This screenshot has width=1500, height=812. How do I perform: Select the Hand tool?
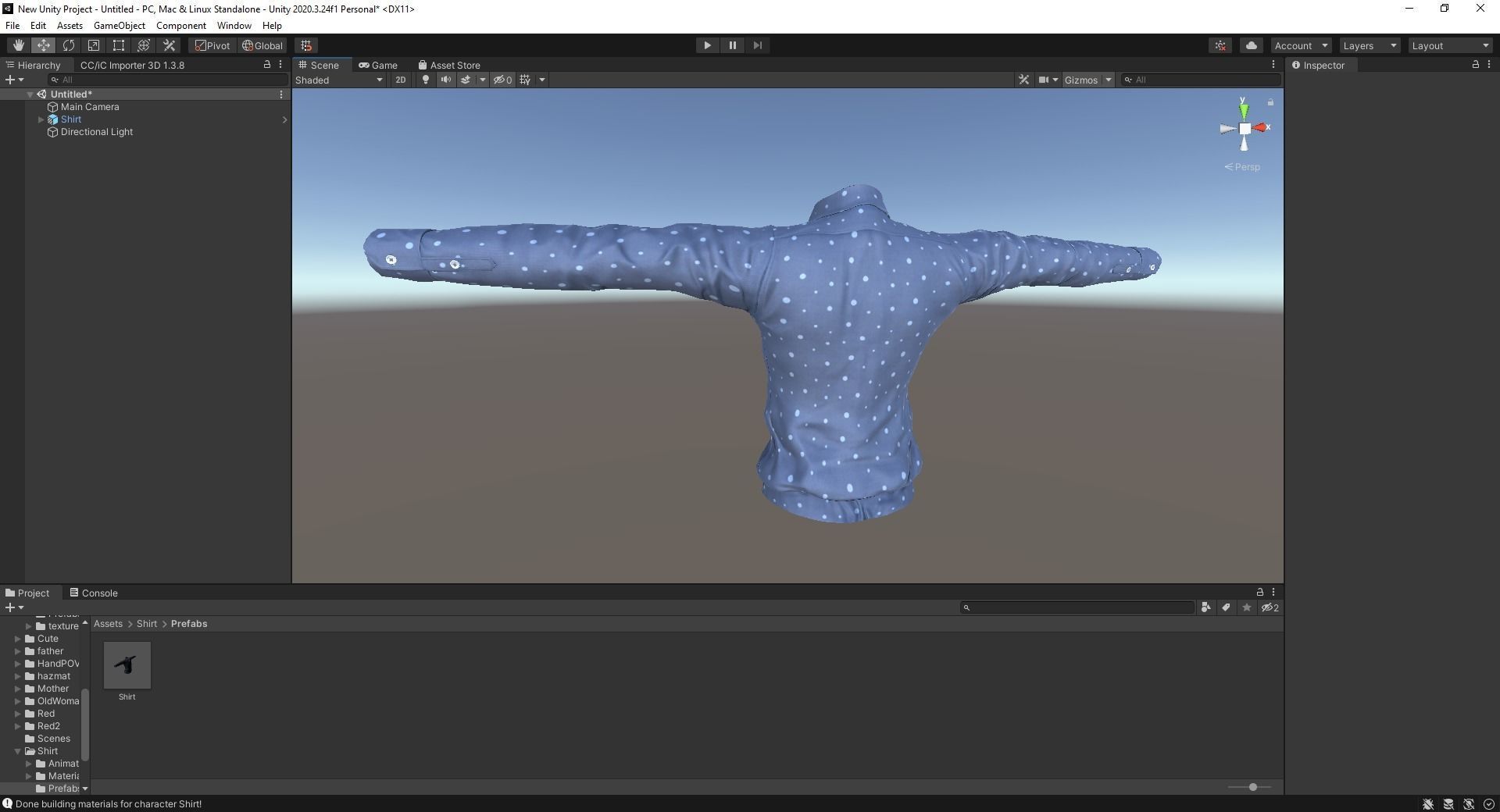pyautogui.click(x=18, y=45)
